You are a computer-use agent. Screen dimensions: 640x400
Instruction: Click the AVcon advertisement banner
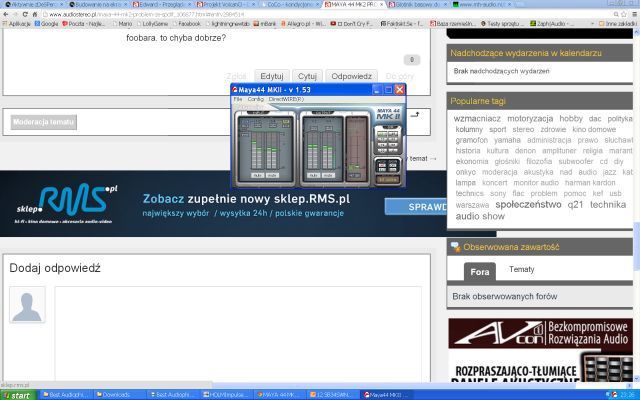540,333
